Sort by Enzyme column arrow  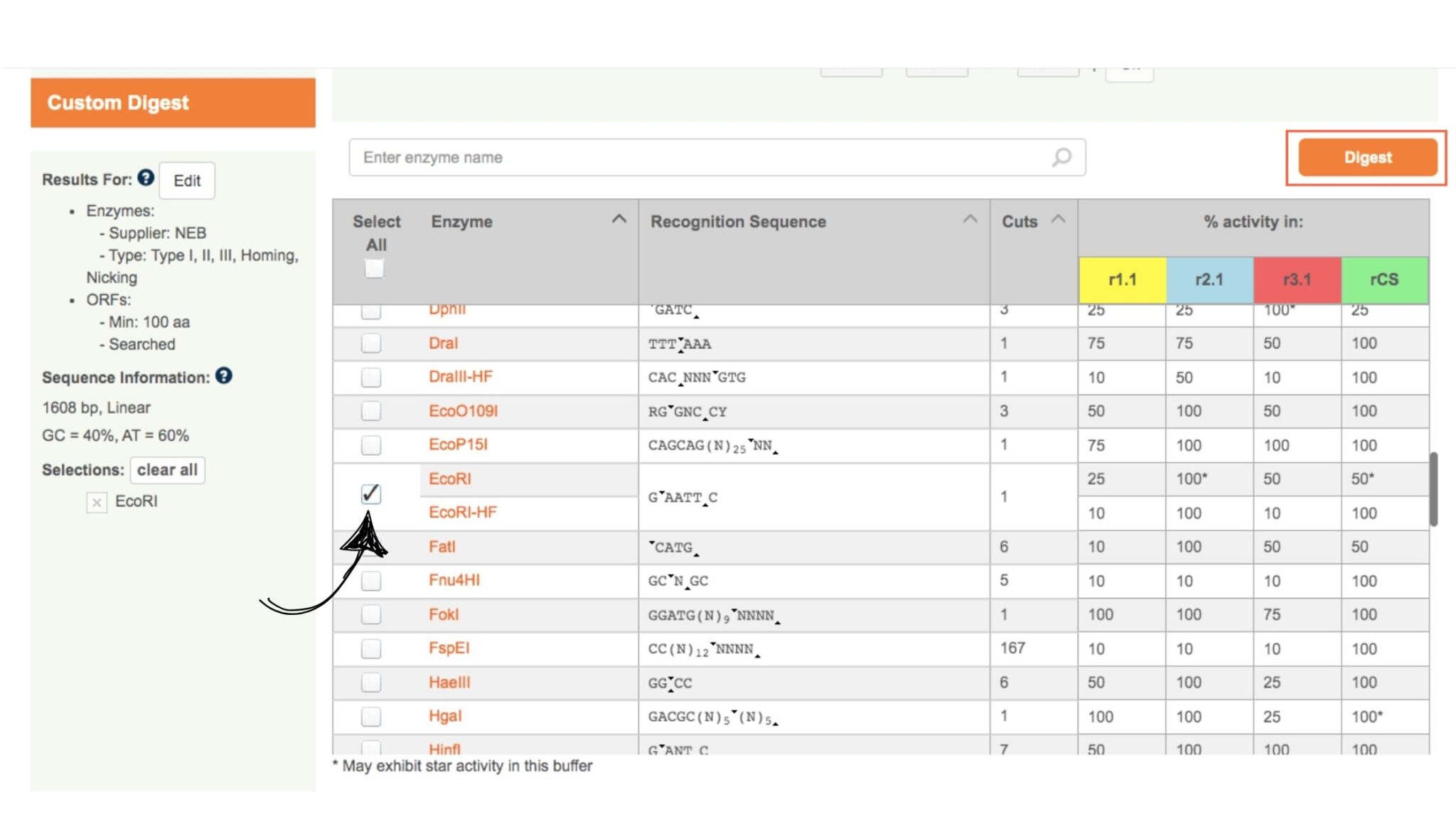(619, 219)
